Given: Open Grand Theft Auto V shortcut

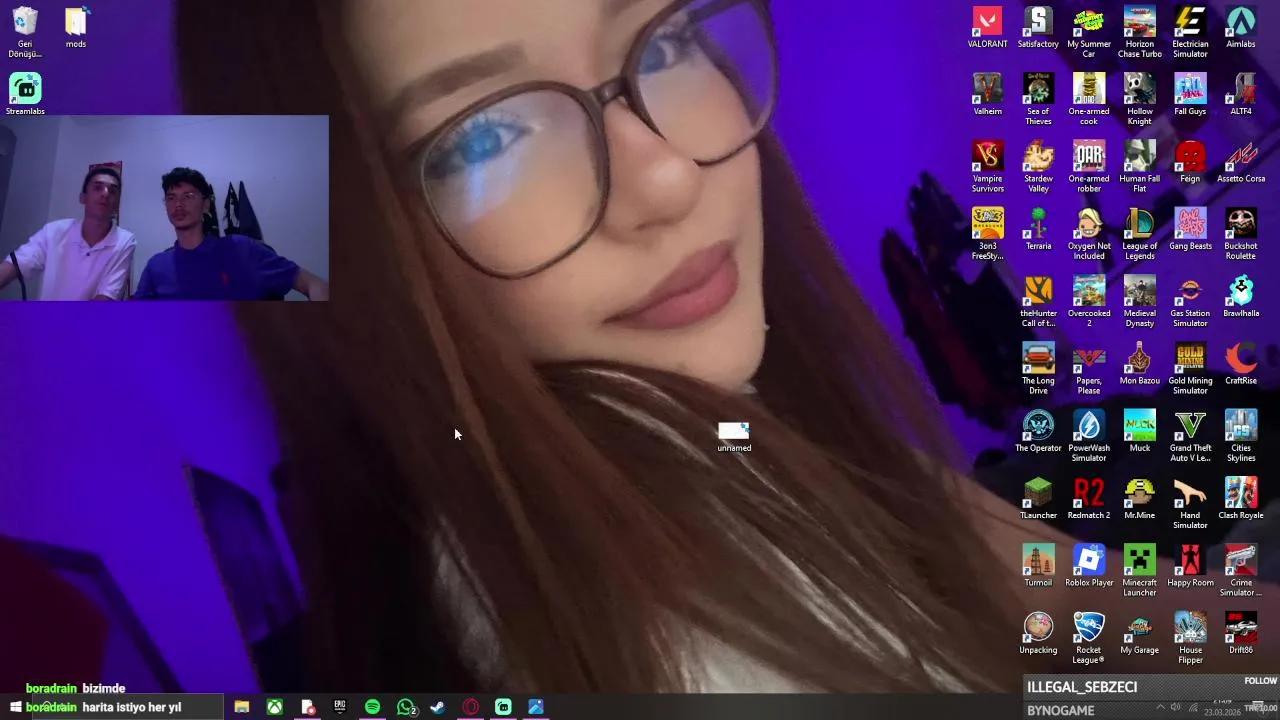Looking at the screenshot, I should tap(1190, 435).
